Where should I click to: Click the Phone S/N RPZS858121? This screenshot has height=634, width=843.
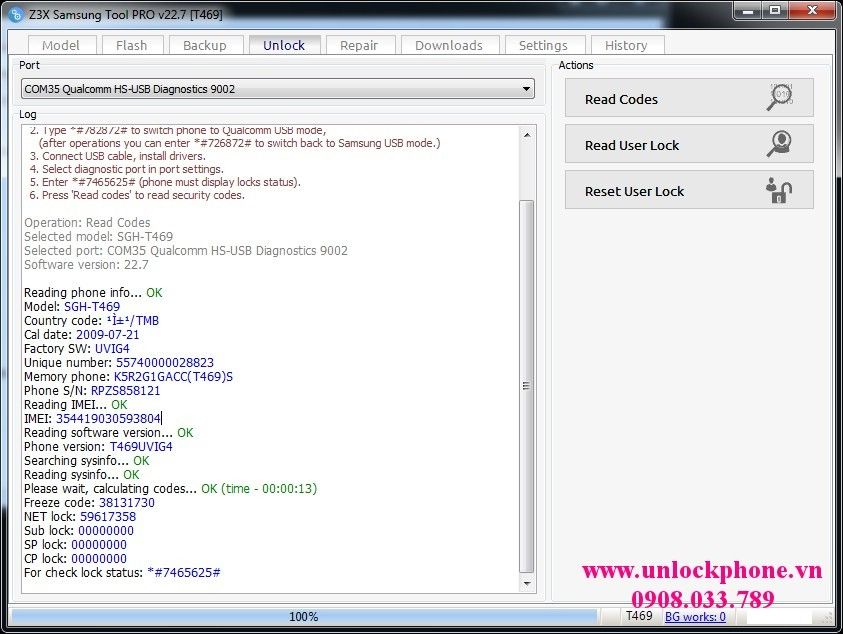point(126,391)
